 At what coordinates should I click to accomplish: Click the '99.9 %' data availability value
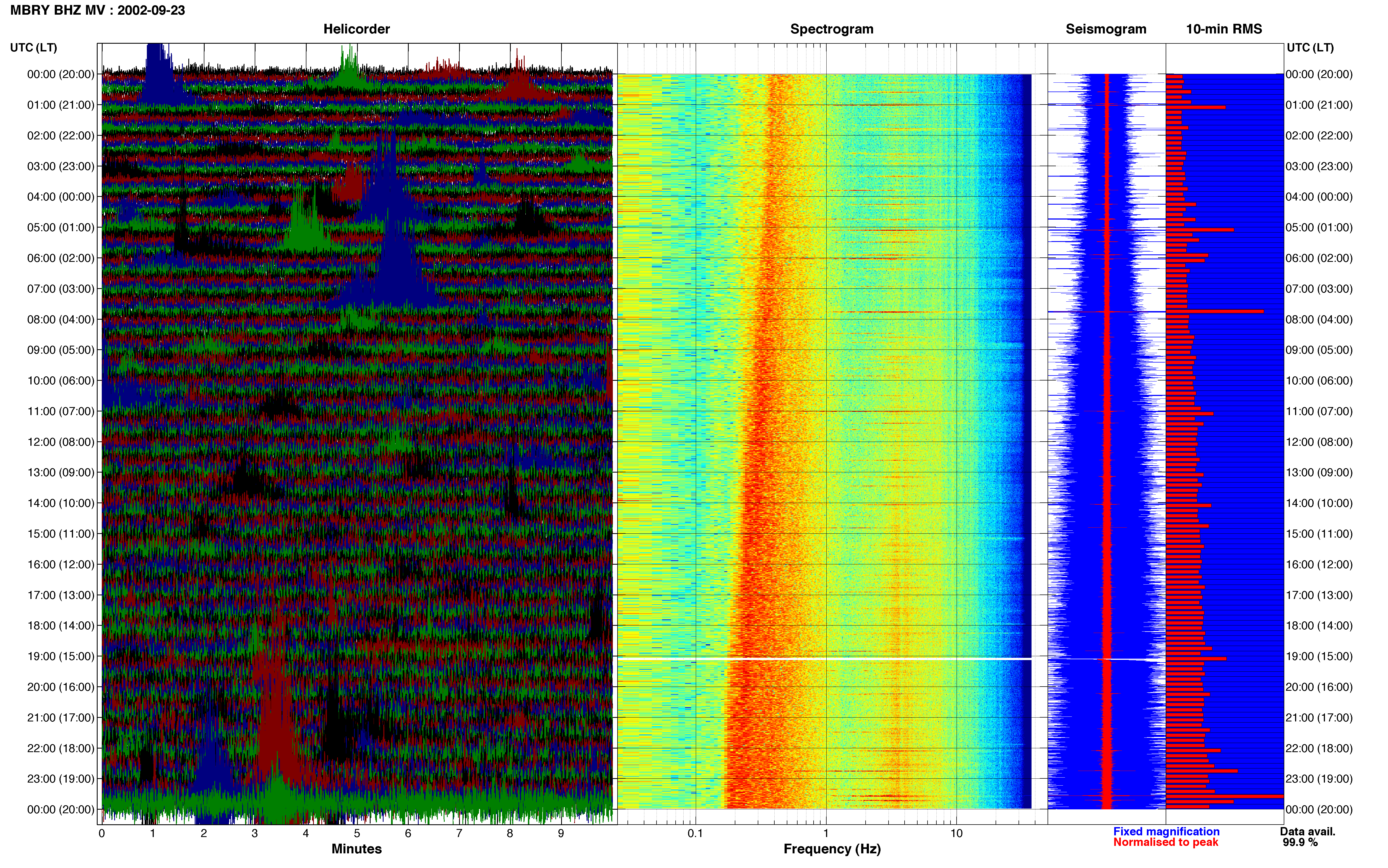[1300, 842]
